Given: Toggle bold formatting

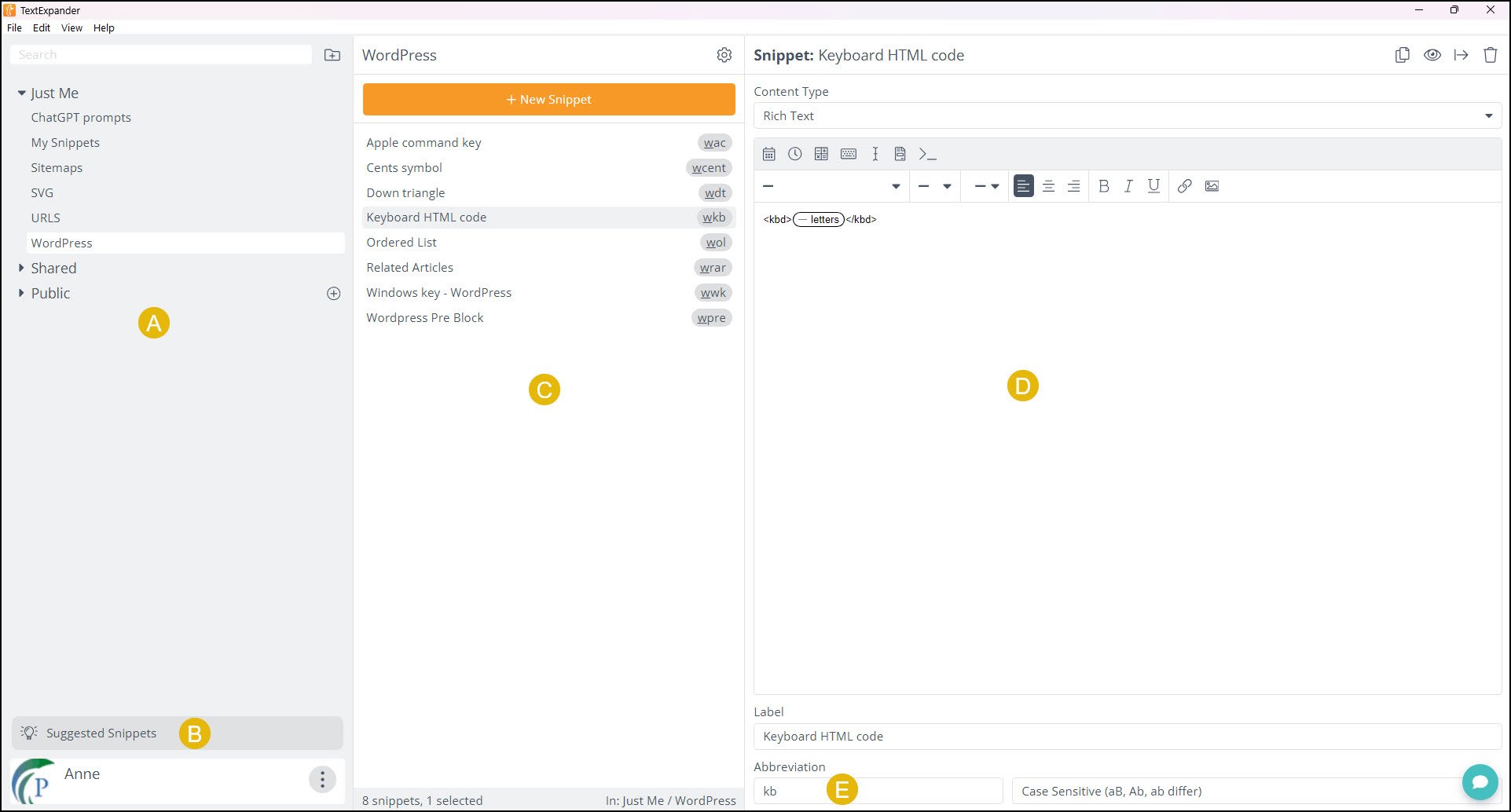Looking at the screenshot, I should (x=1104, y=186).
